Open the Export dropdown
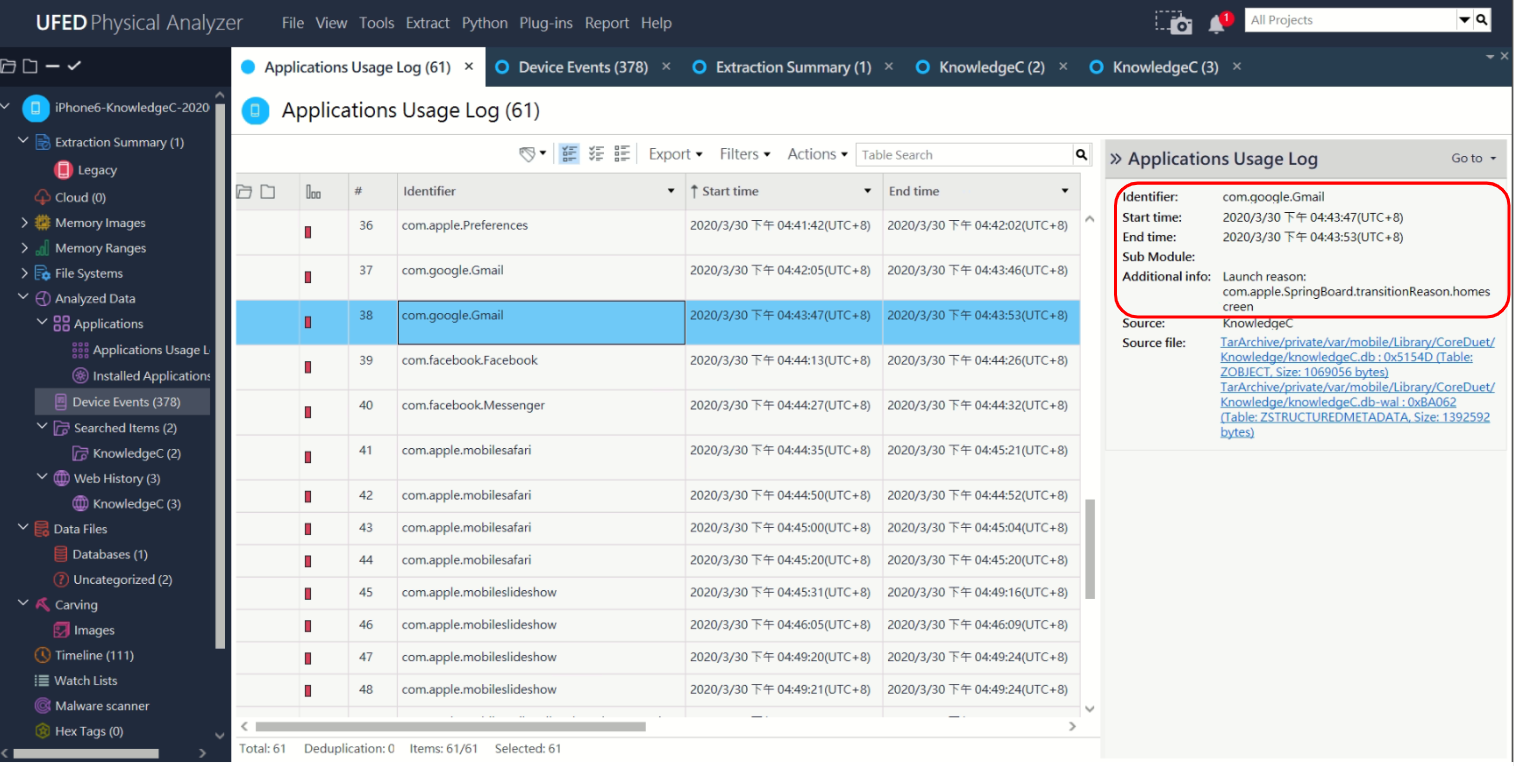Screen dimensions: 1514x766 (675, 154)
